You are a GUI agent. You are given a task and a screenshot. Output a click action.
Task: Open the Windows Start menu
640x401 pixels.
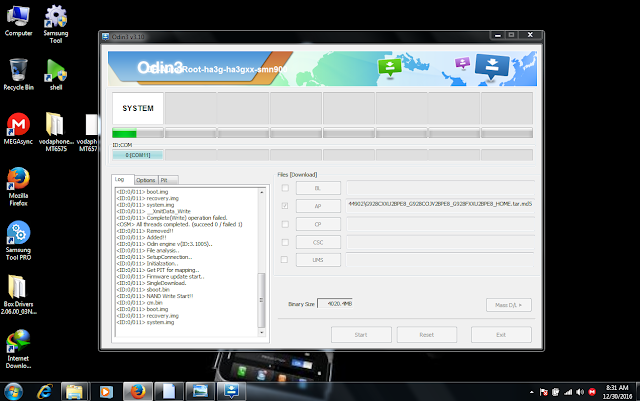pos(13,392)
